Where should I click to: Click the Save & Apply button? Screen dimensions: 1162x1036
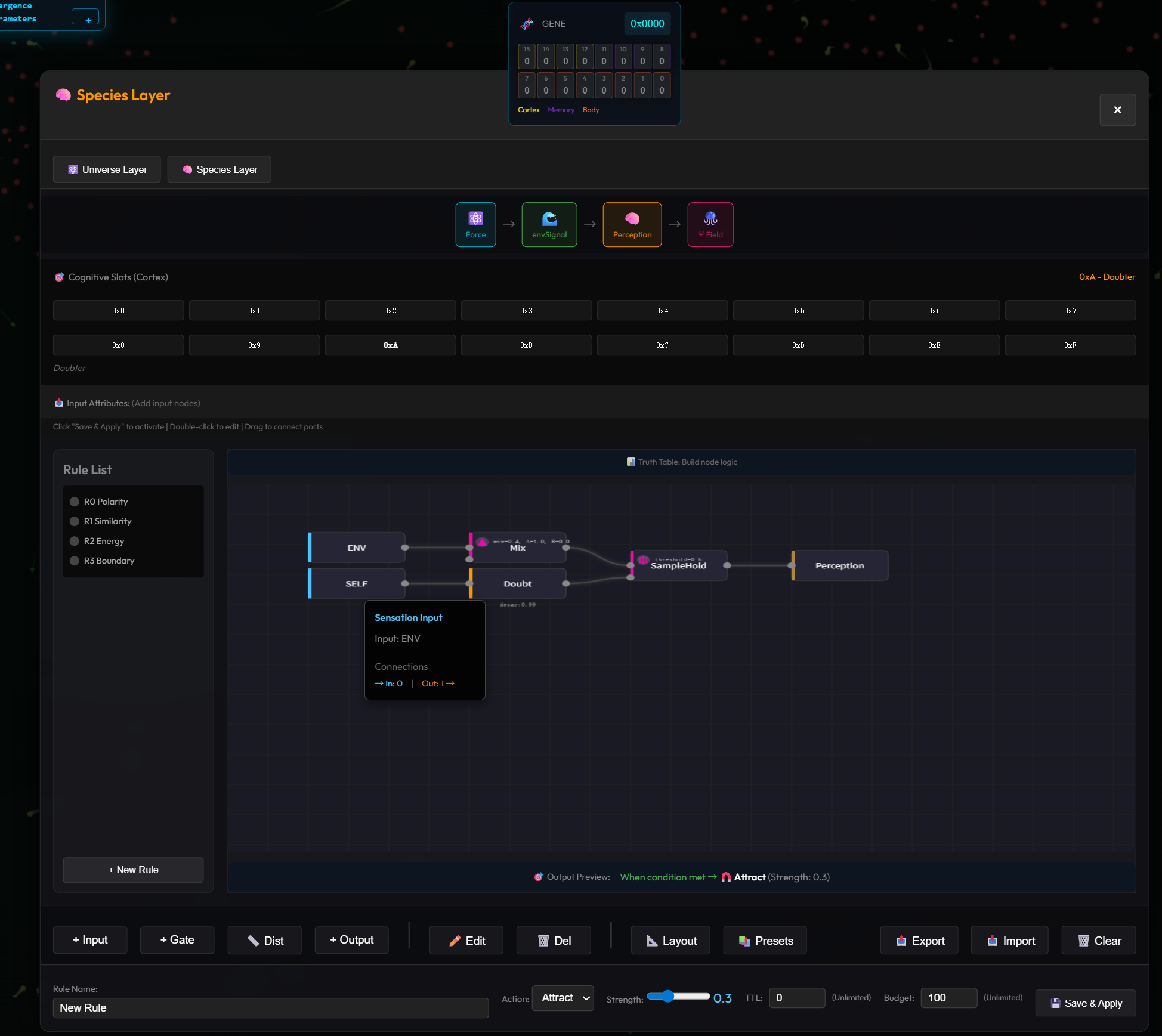1086,1003
